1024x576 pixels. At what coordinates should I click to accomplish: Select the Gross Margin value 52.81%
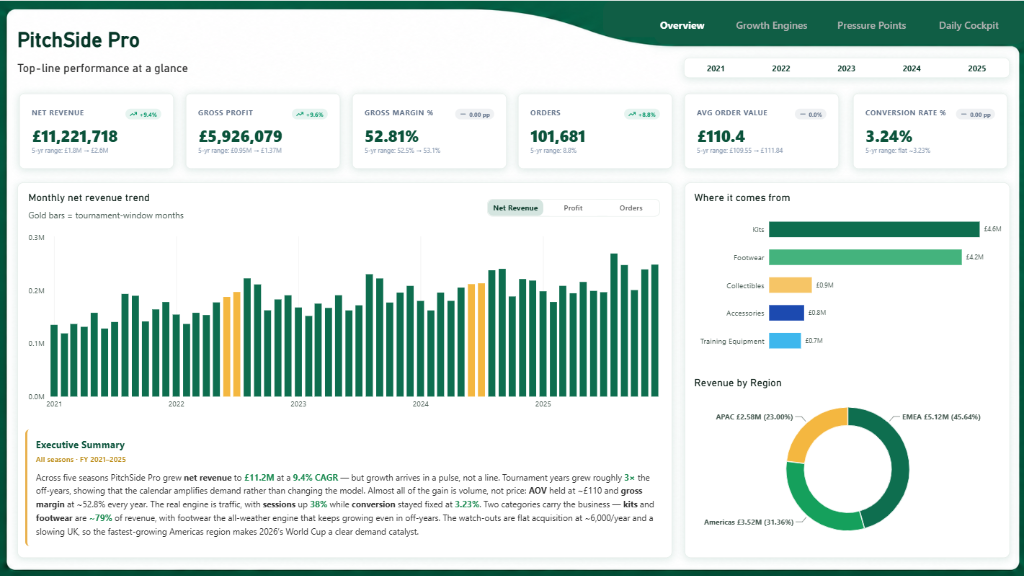point(391,136)
